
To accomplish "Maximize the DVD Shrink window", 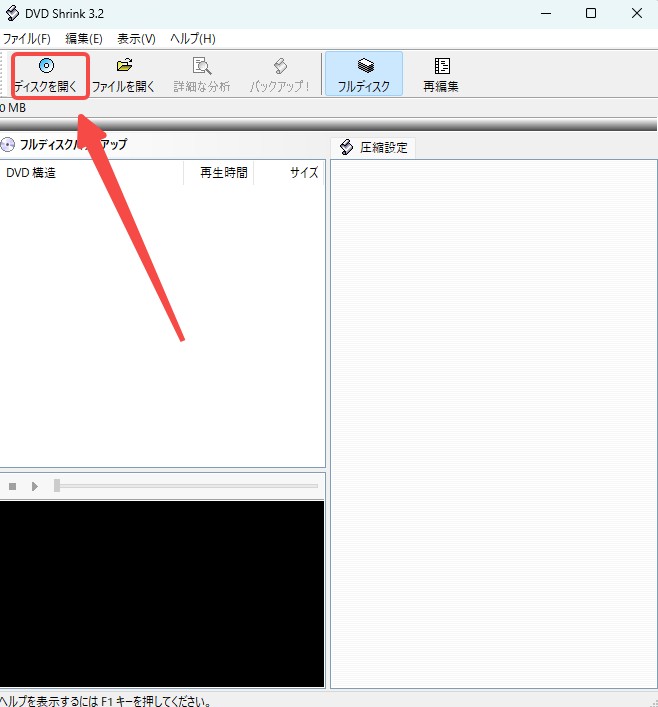I will point(591,14).
